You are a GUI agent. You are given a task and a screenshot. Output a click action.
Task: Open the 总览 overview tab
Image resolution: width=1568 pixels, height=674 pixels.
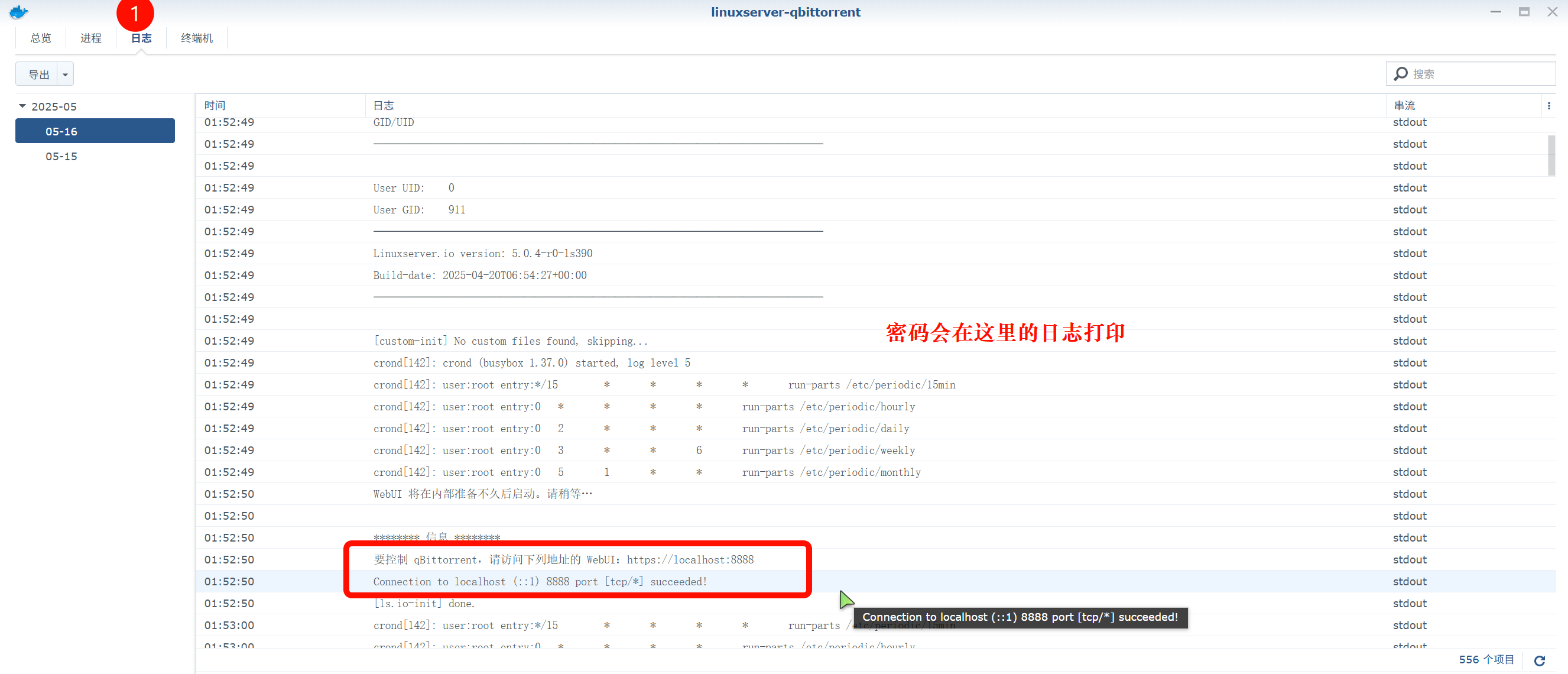[x=41, y=38]
